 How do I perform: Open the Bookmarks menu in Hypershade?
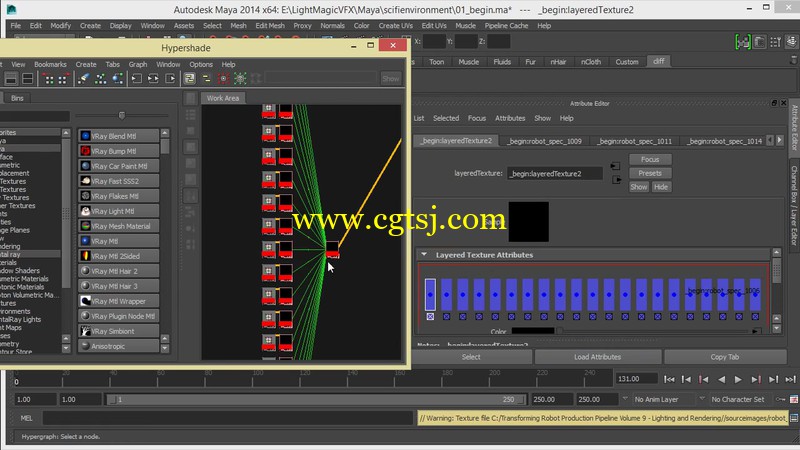[x=50, y=64]
